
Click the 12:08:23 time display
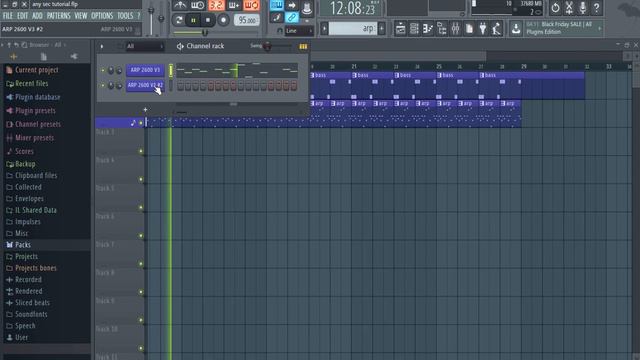point(352,8)
